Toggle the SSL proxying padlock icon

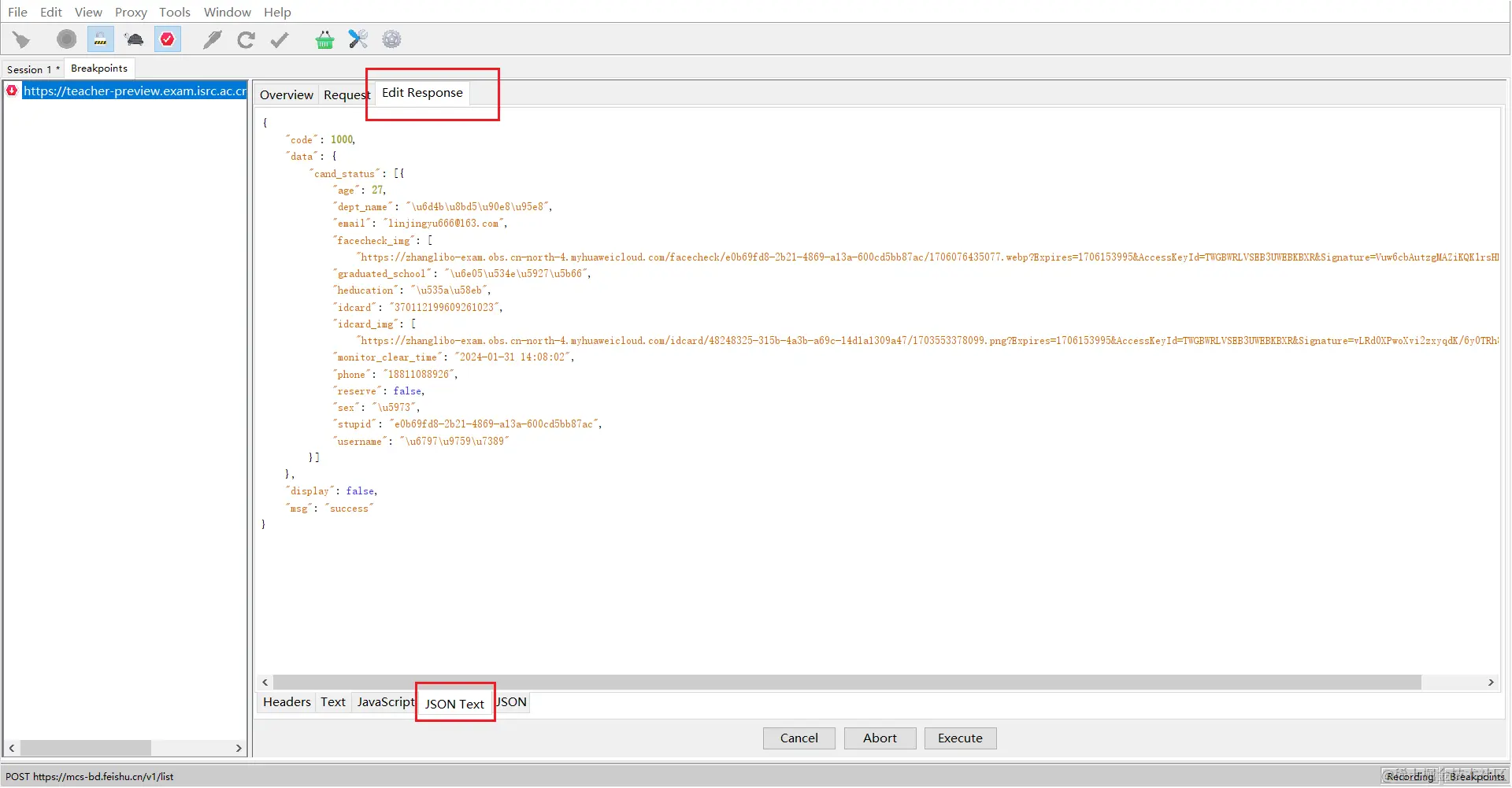(x=100, y=39)
